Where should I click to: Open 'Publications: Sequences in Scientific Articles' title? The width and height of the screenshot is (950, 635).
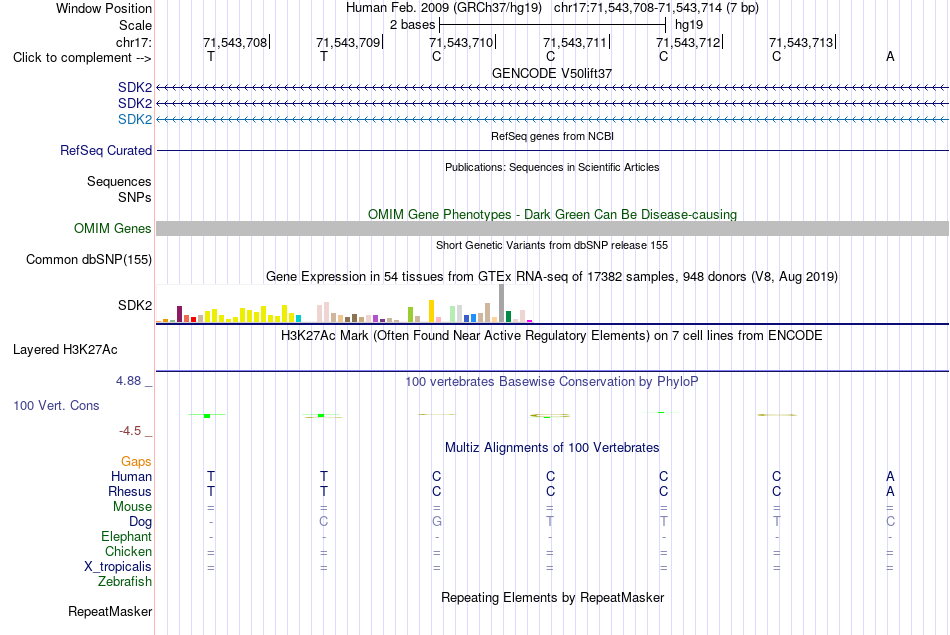point(551,167)
